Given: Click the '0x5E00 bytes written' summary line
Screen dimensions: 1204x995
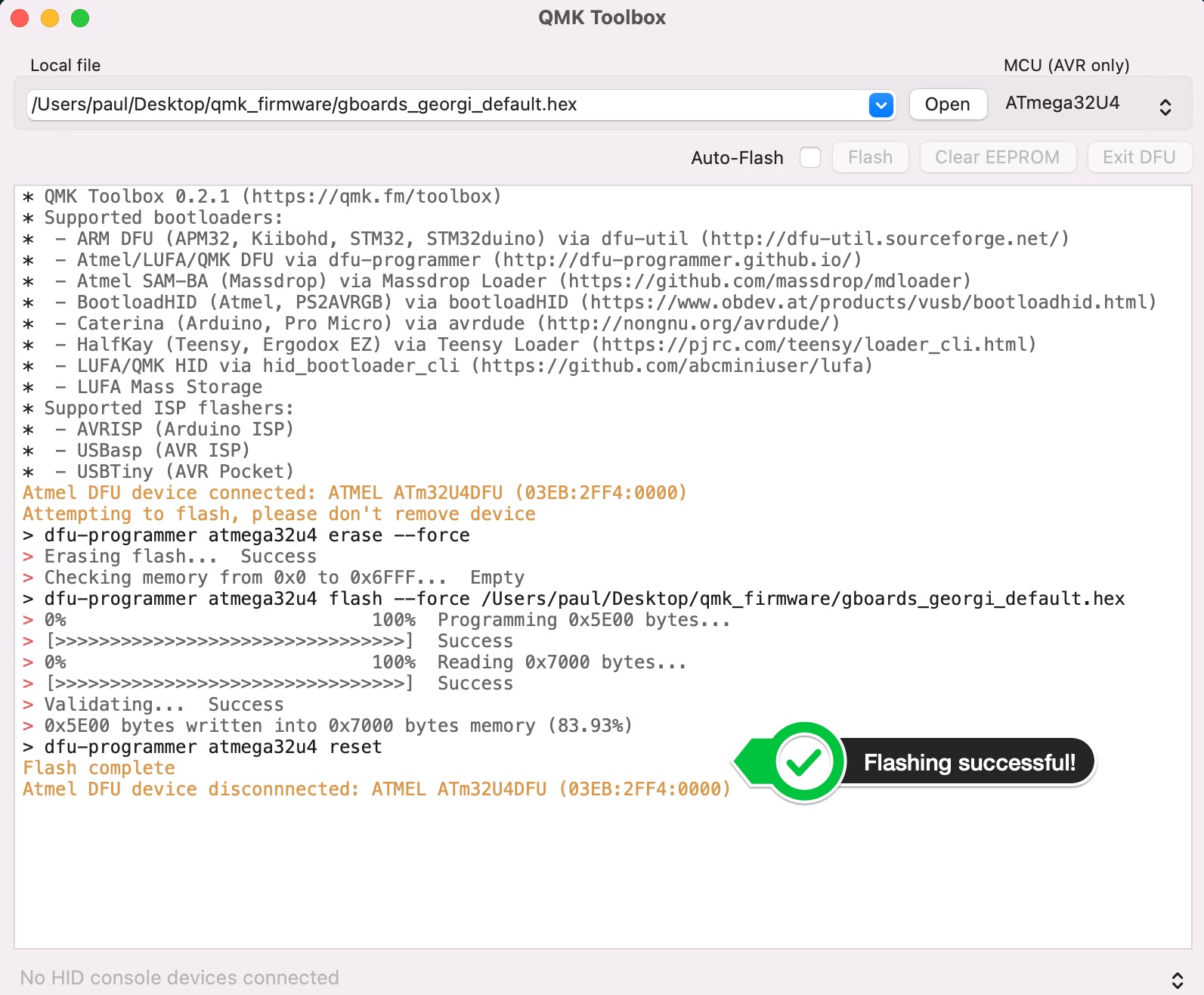Looking at the screenshot, I should tap(328, 726).
